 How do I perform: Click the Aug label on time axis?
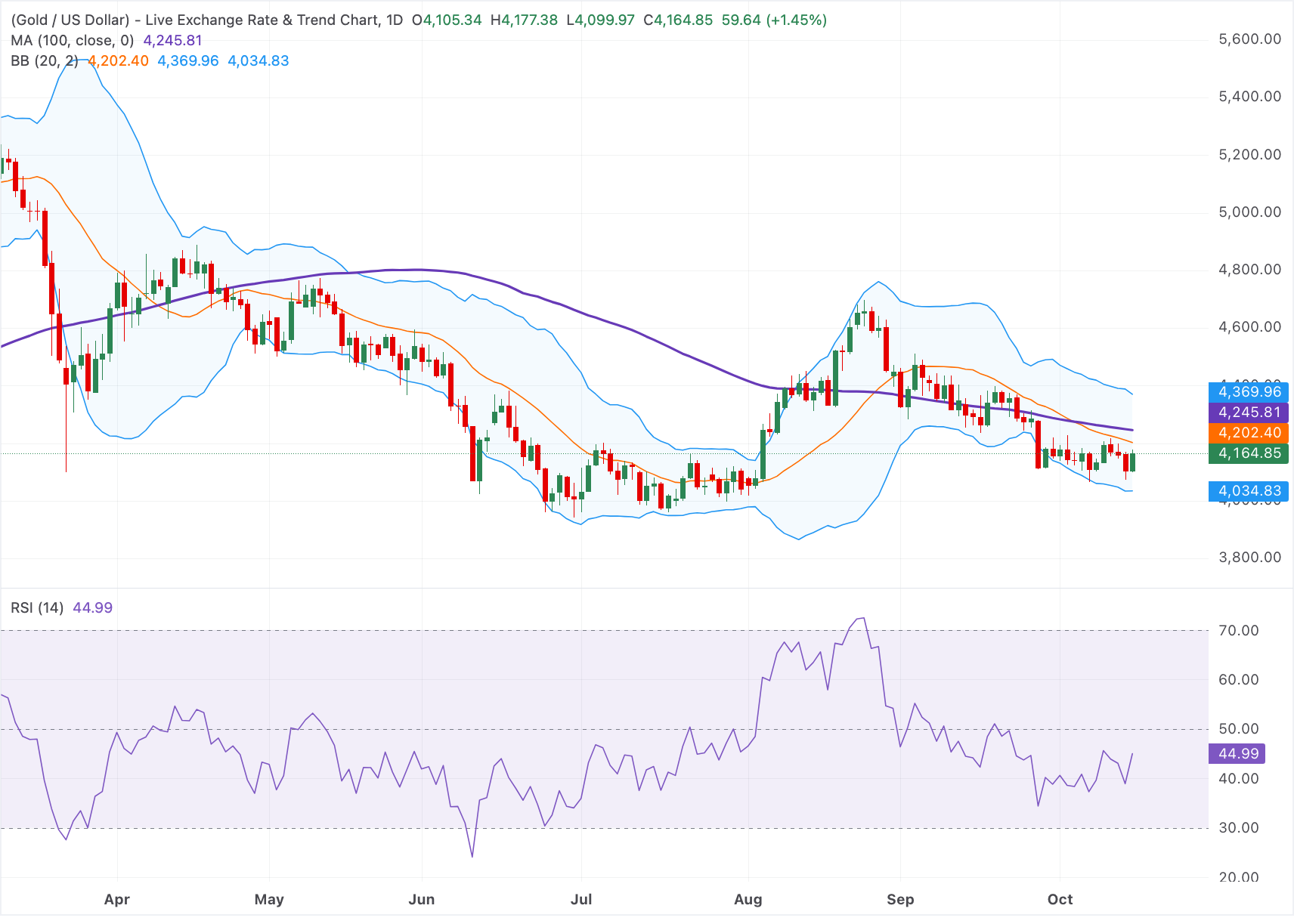click(x=748, y=899)
